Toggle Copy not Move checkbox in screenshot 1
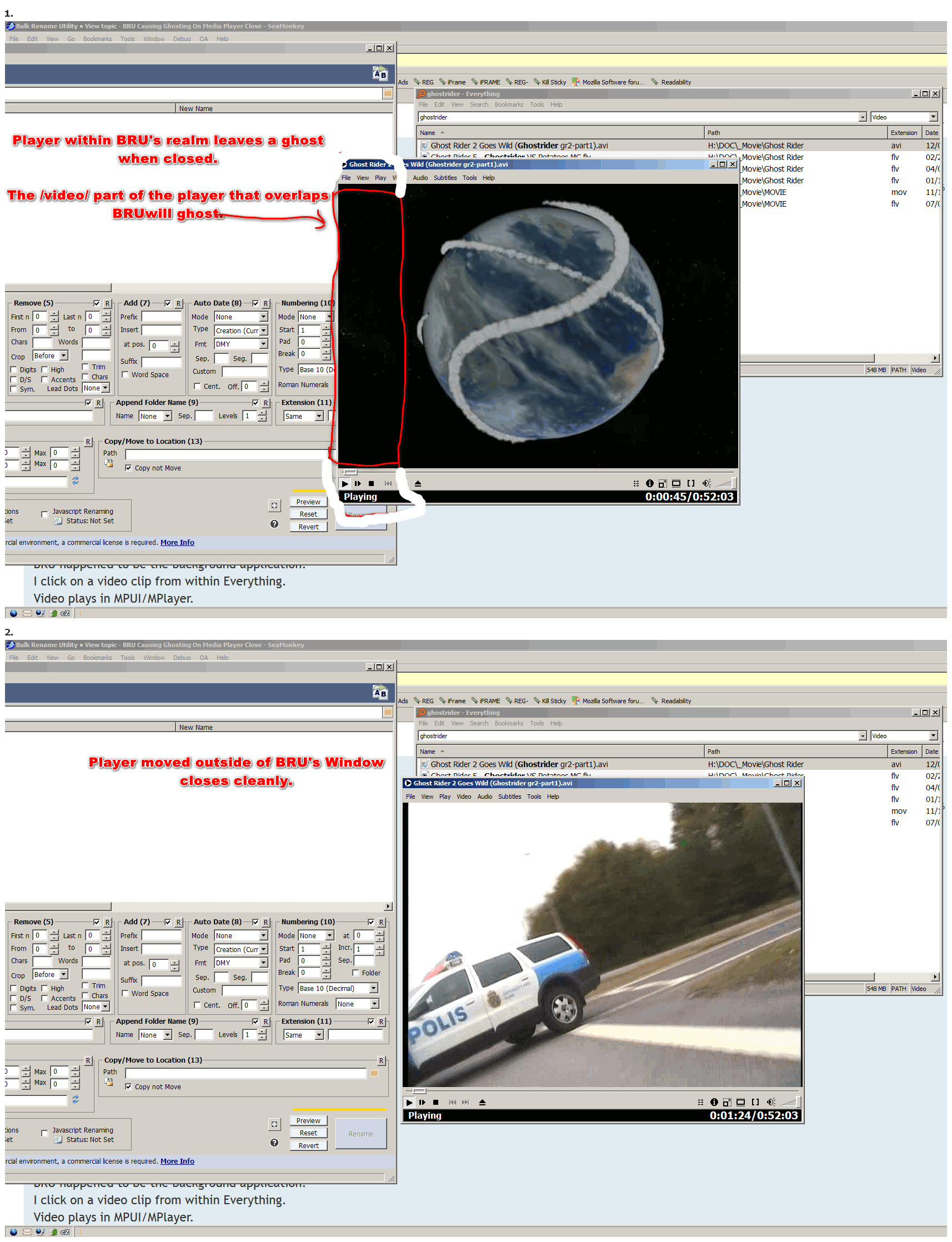This screenshot has height=1242, width=952. coord(129,468)
